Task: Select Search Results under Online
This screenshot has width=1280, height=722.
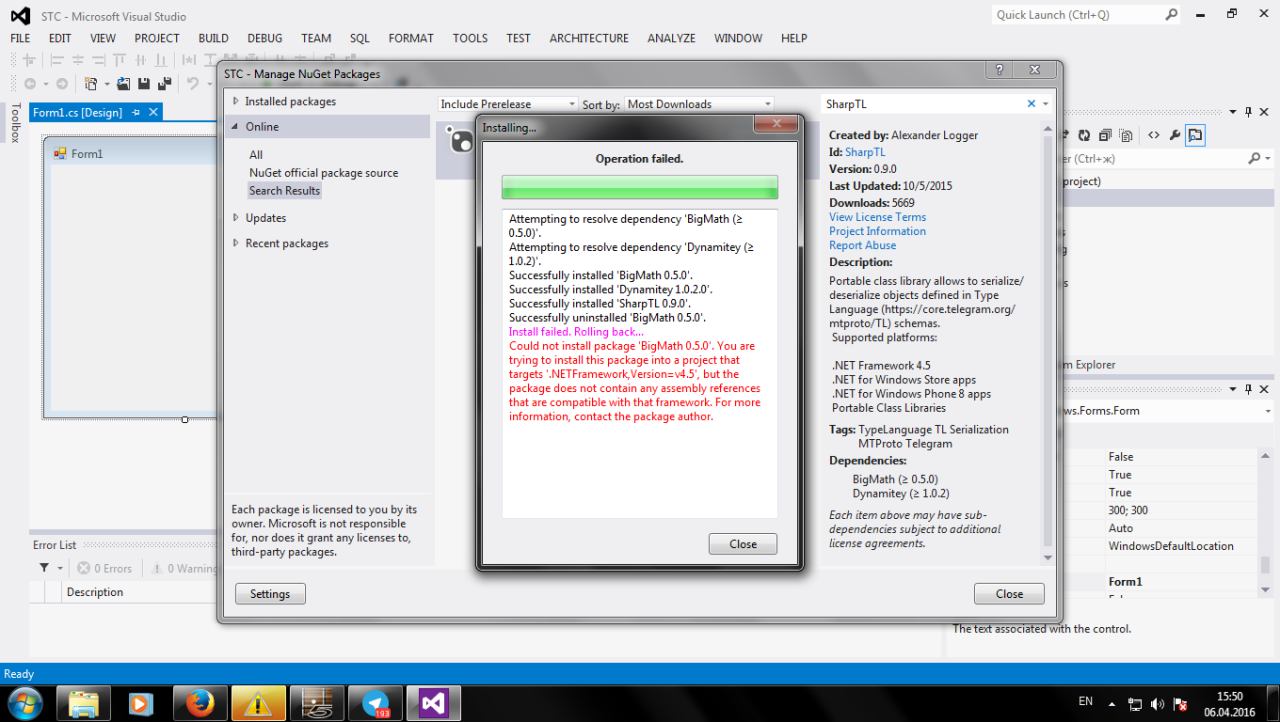Action: [285, 191]
